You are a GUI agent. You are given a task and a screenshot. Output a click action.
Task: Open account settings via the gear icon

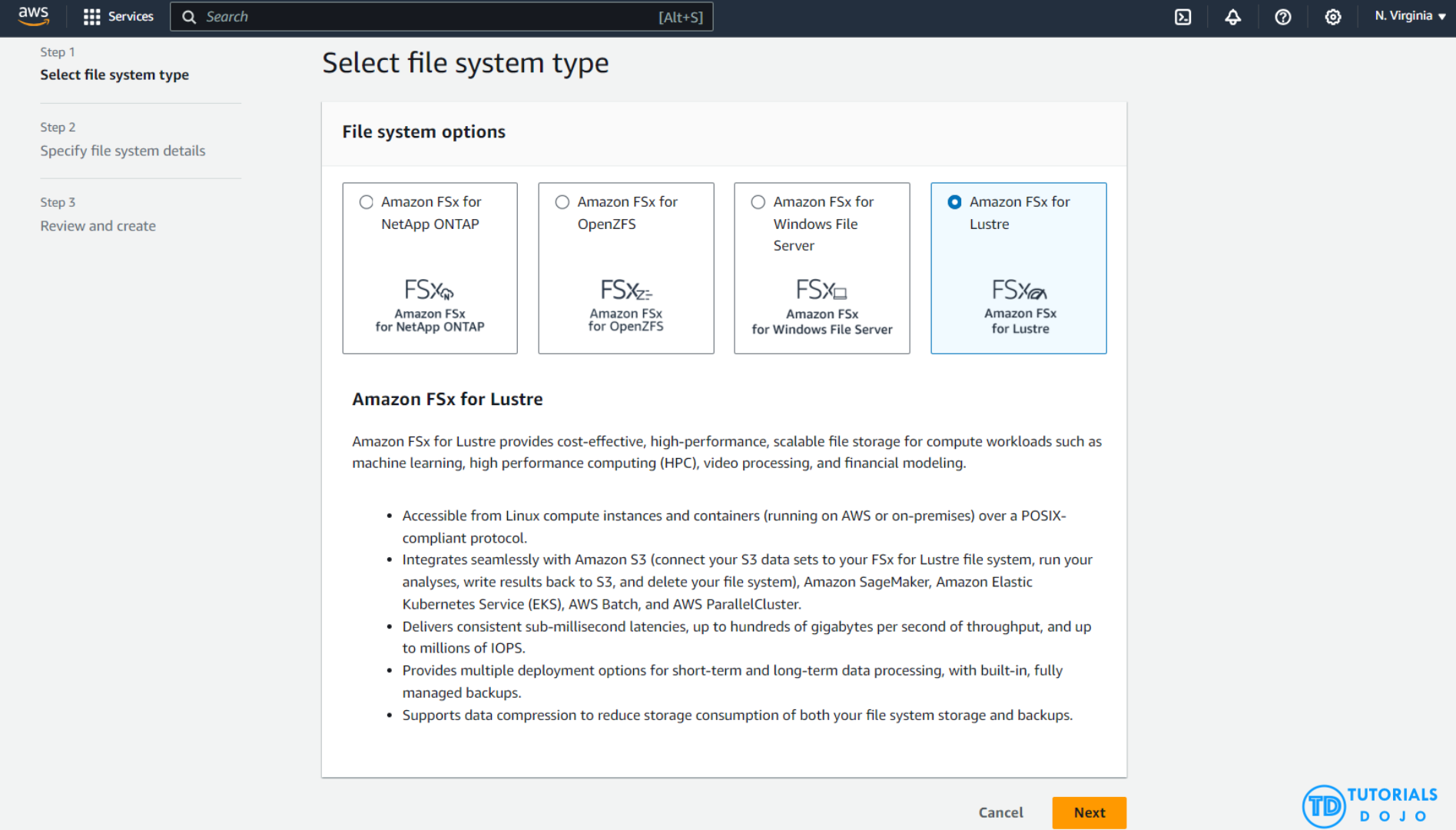[1332, 16]
